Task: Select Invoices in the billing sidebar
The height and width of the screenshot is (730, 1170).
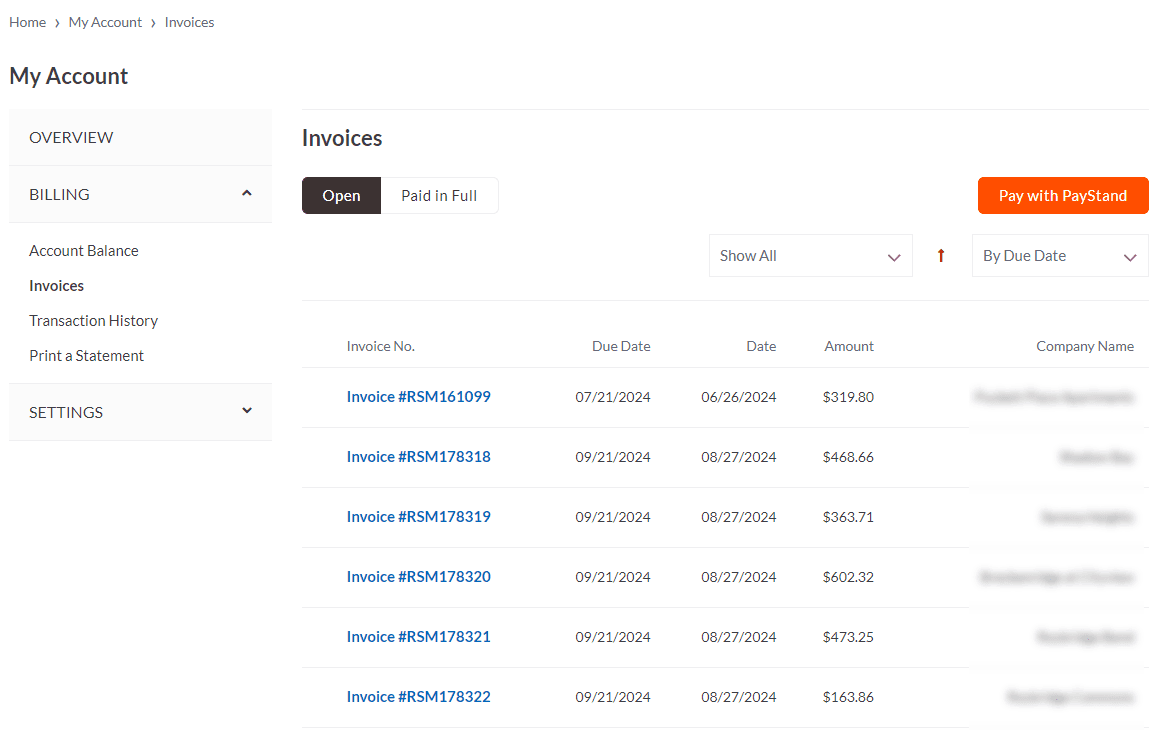Action: pyautogui.click(x=57, y=286)
